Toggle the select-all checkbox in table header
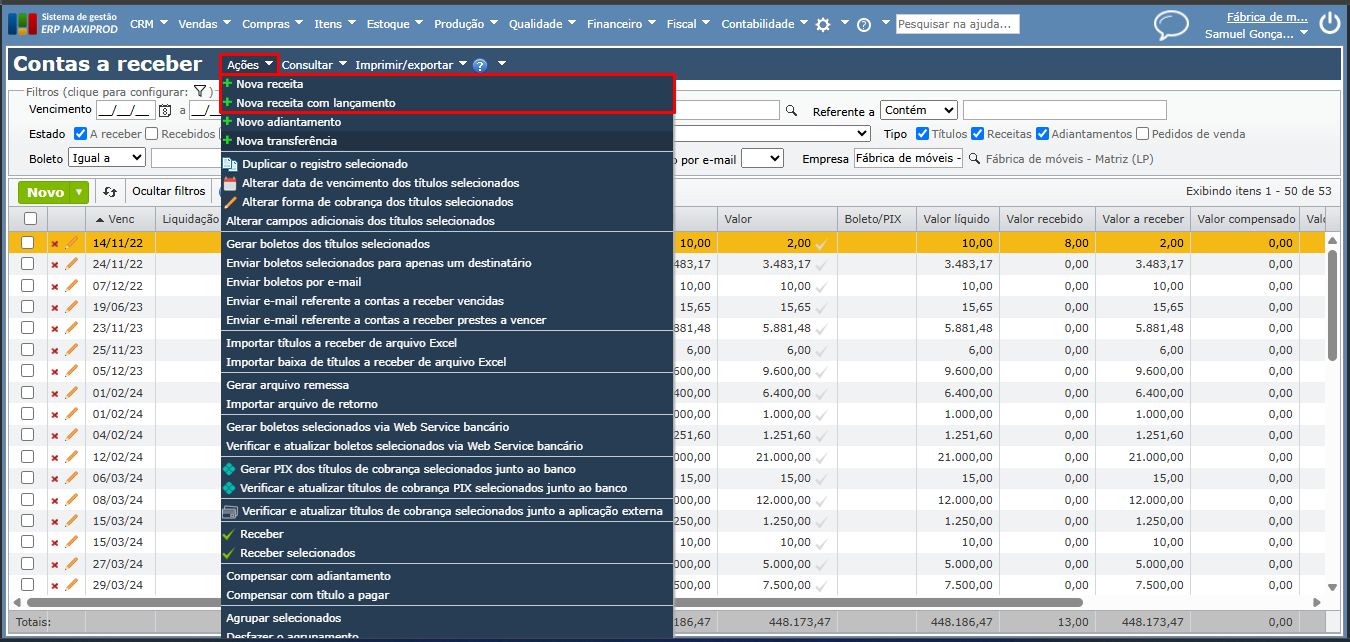The width and height of the screenshot is (1350, 642). pyautogui.click(x=30, y=219)
